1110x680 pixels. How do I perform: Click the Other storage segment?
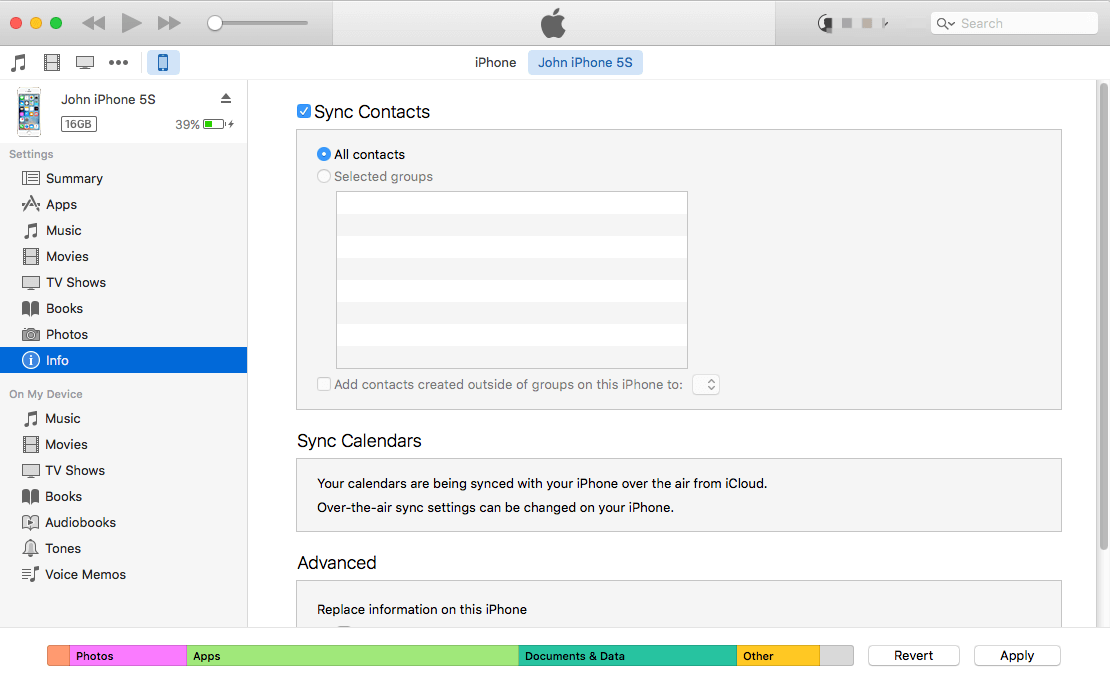coord(778,656)
